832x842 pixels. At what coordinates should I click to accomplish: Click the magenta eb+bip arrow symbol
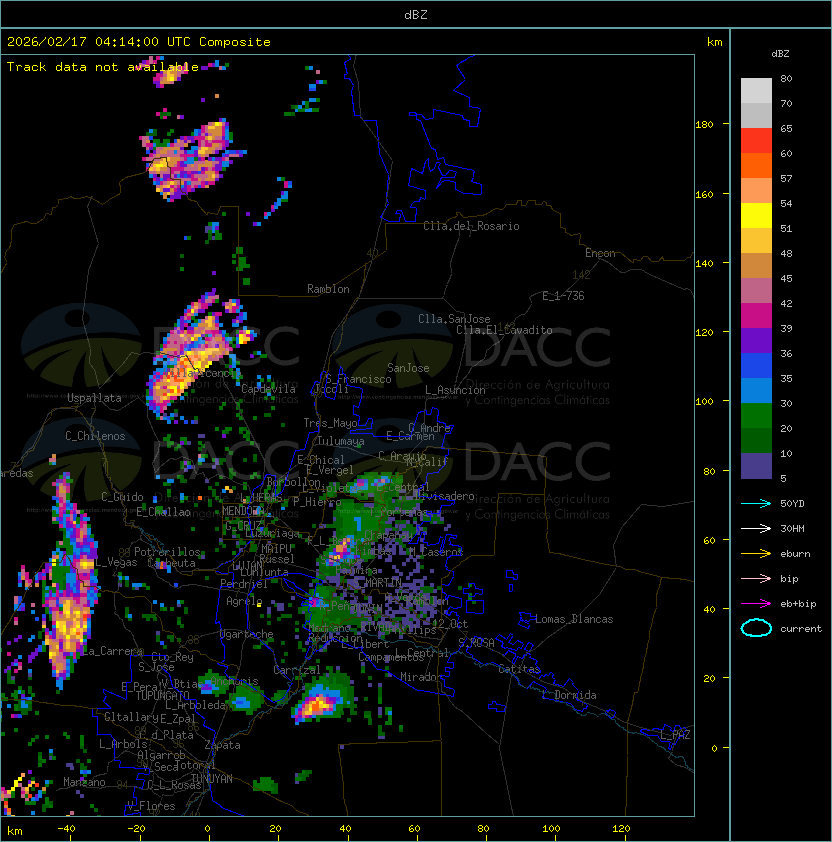756,604
